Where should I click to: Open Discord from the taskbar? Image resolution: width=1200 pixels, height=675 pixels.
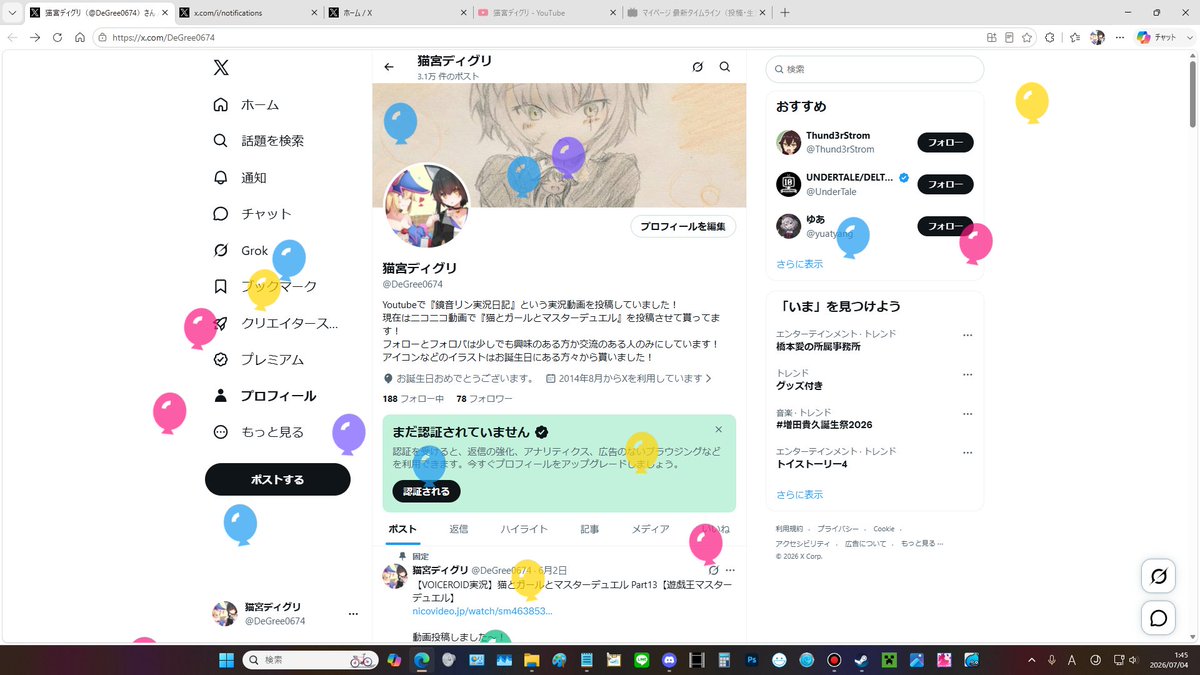pyautogui.click(x=669, y=660)
